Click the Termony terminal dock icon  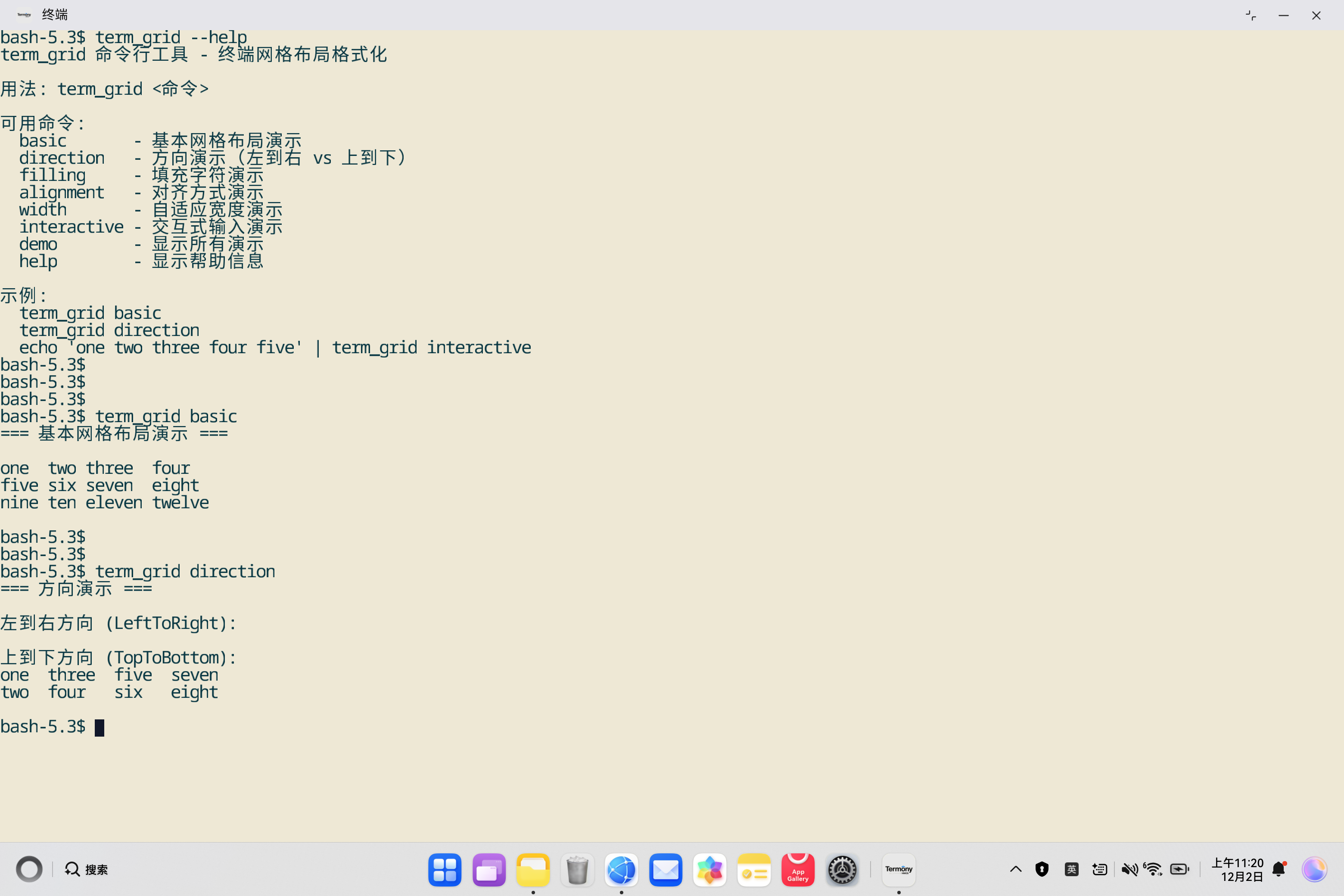[898, 870]
